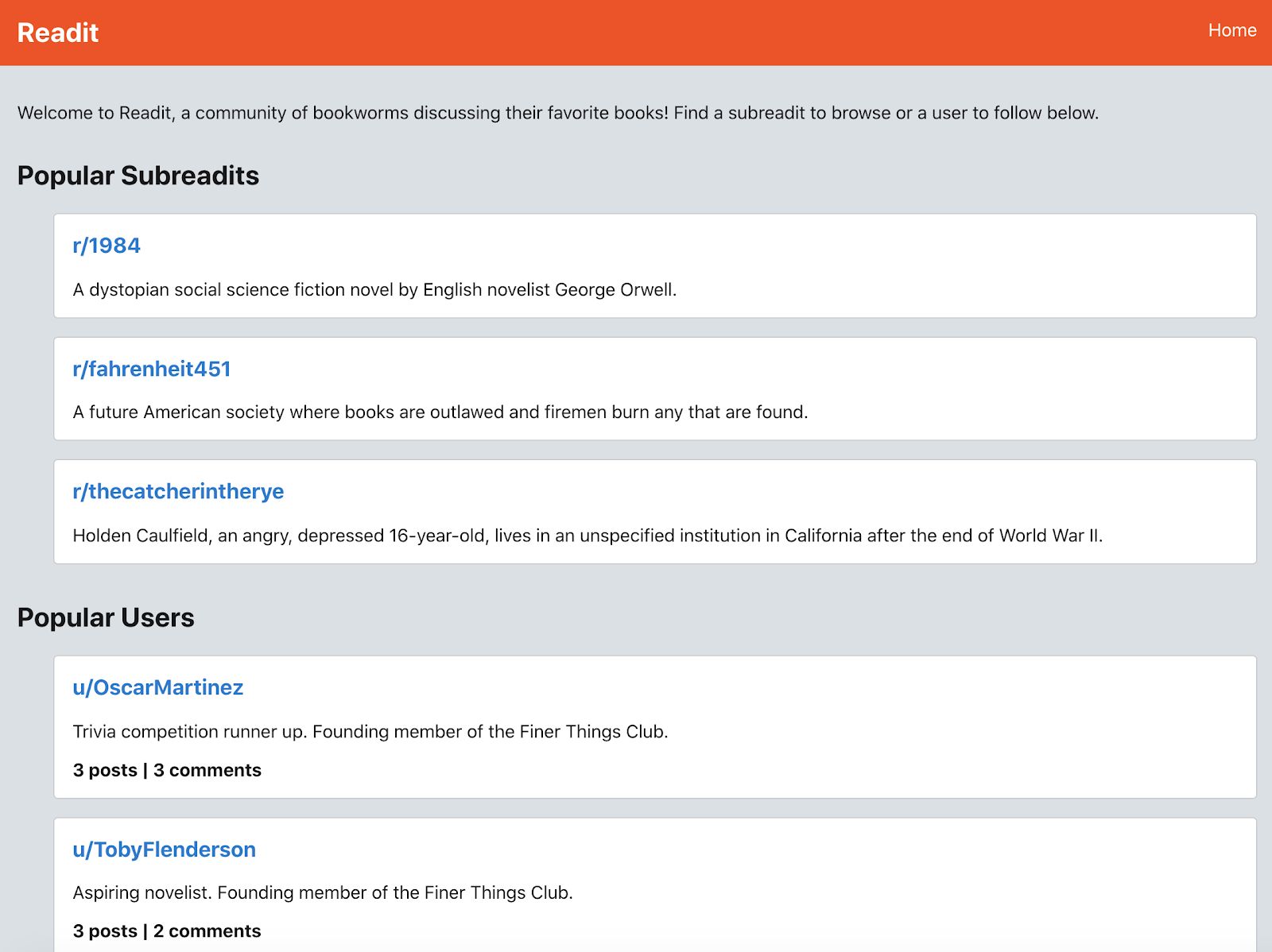Click the Trivia competition runner up bio
This screenshot has height=952, width=1272.
(370, 731)
